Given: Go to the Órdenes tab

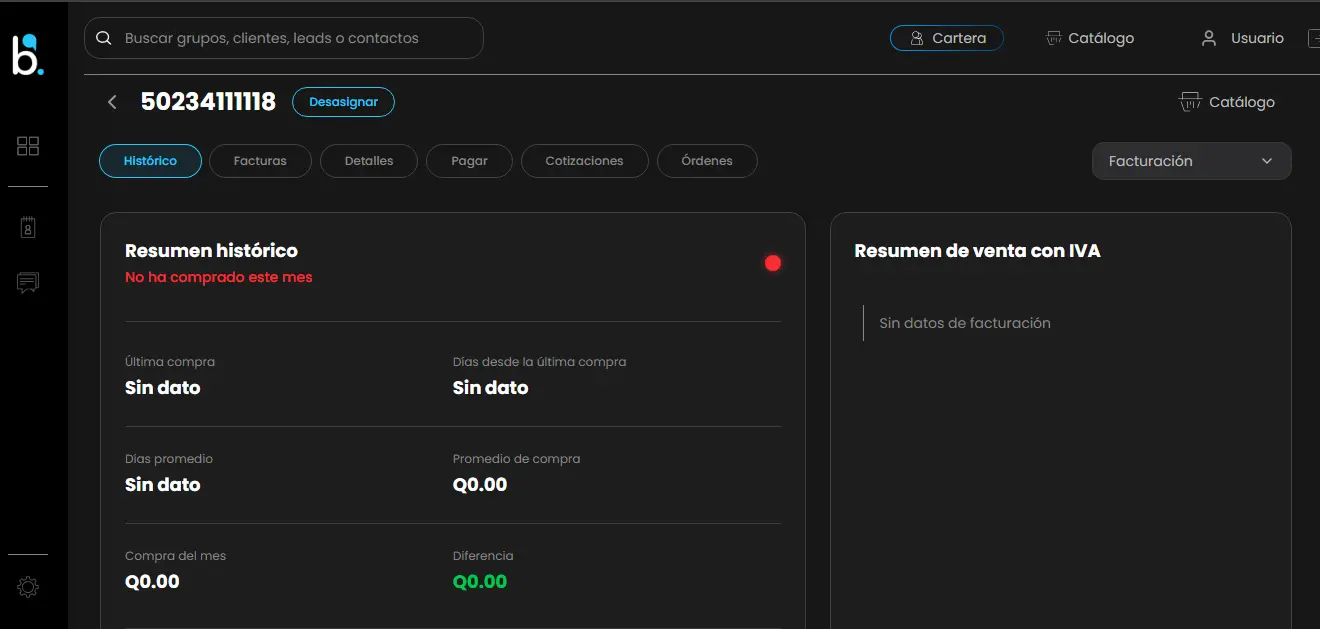Looking at the screenshot, I should pyautogui.click(x=707, y=161).
